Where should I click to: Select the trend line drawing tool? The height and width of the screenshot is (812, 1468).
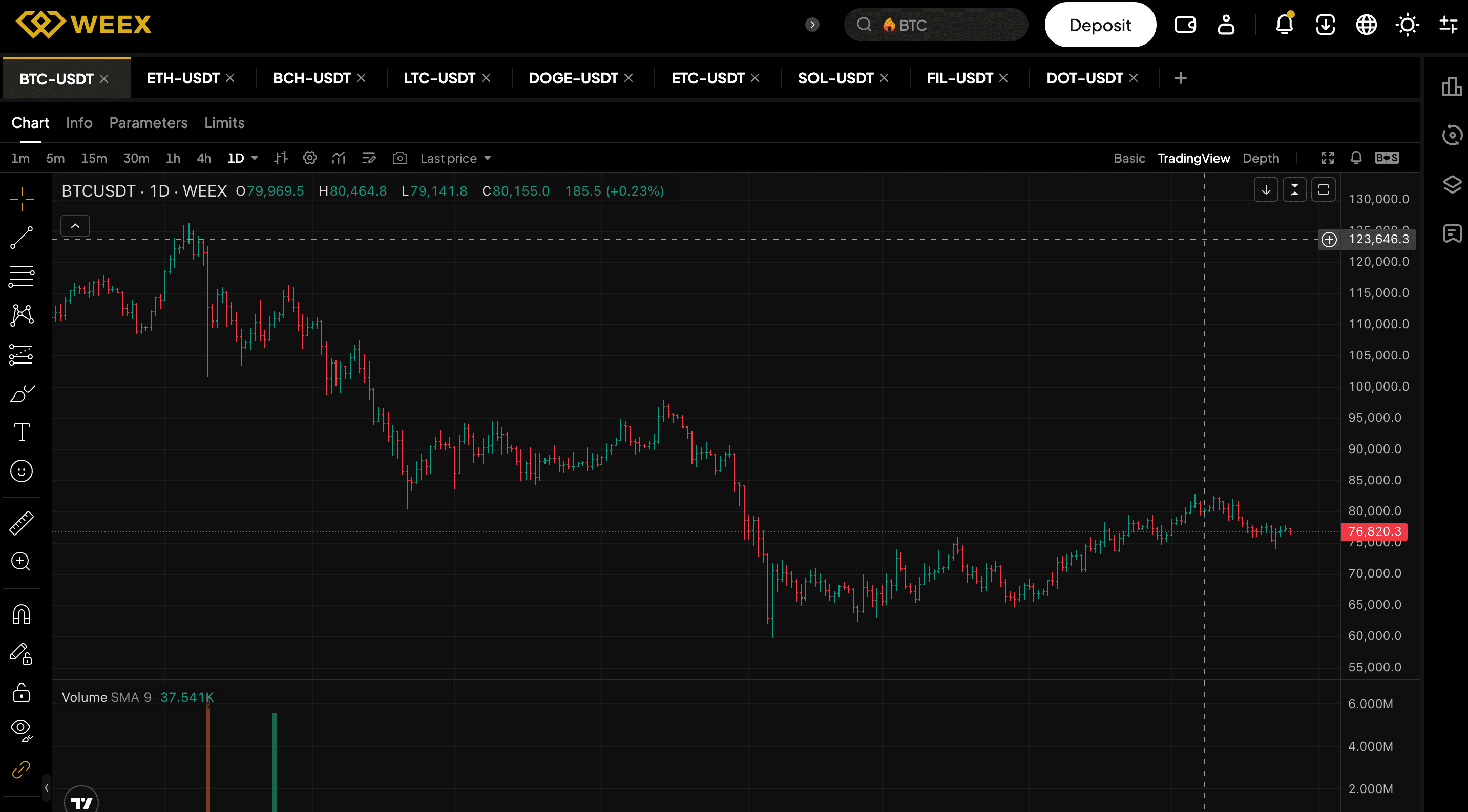[x=22, y=238]
